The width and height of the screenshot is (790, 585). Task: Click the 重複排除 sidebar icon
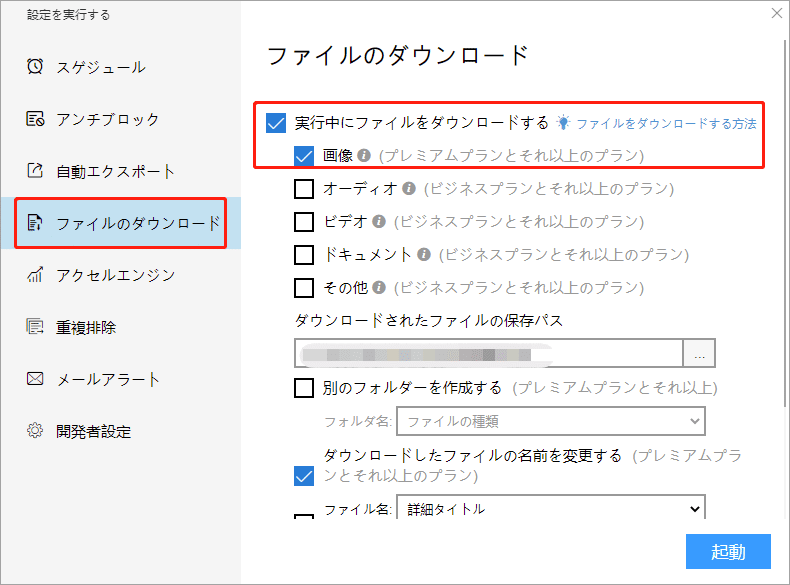[x=35, y=327]
